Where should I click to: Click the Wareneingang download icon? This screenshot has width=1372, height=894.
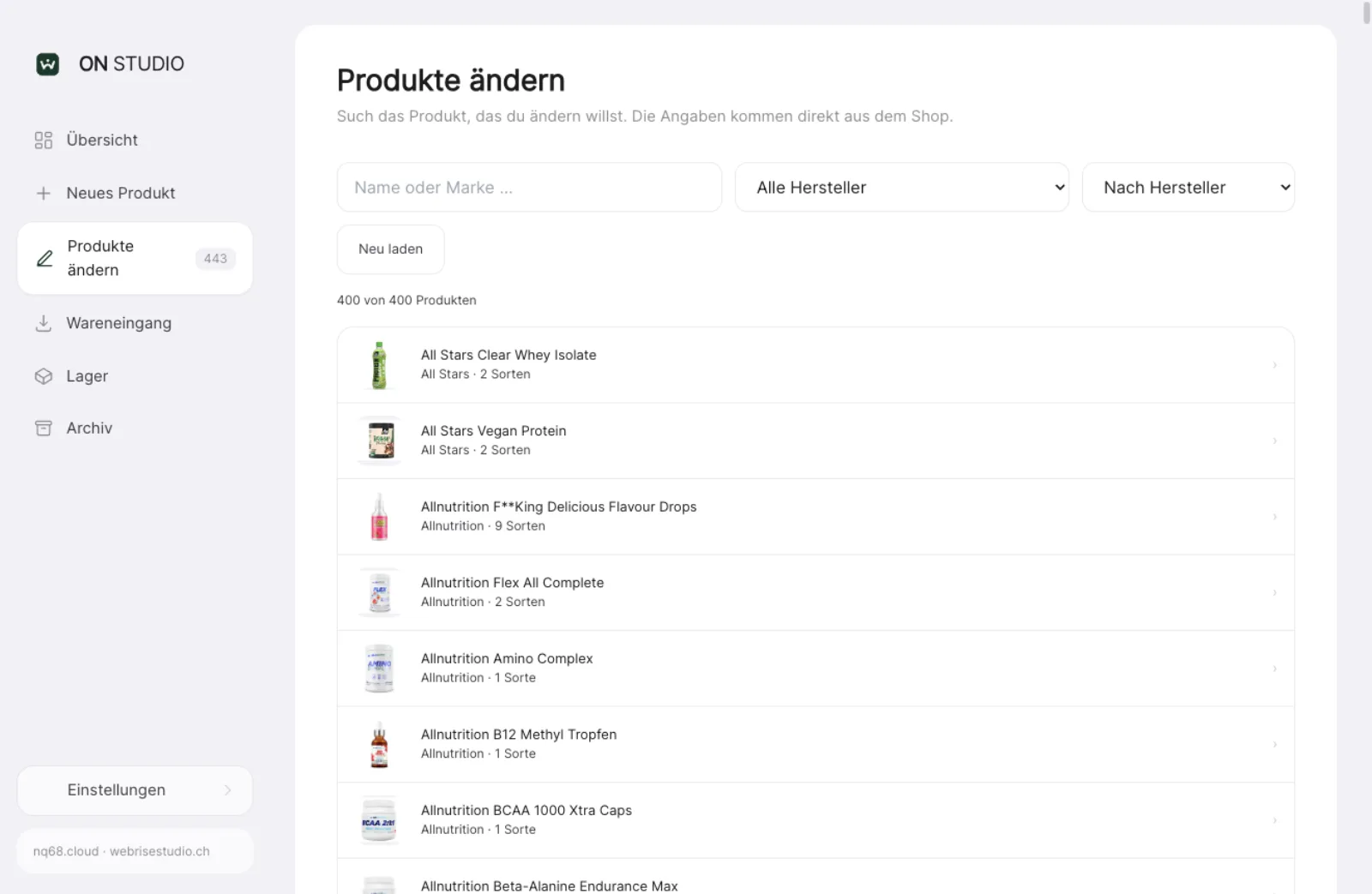pos(44,323)
